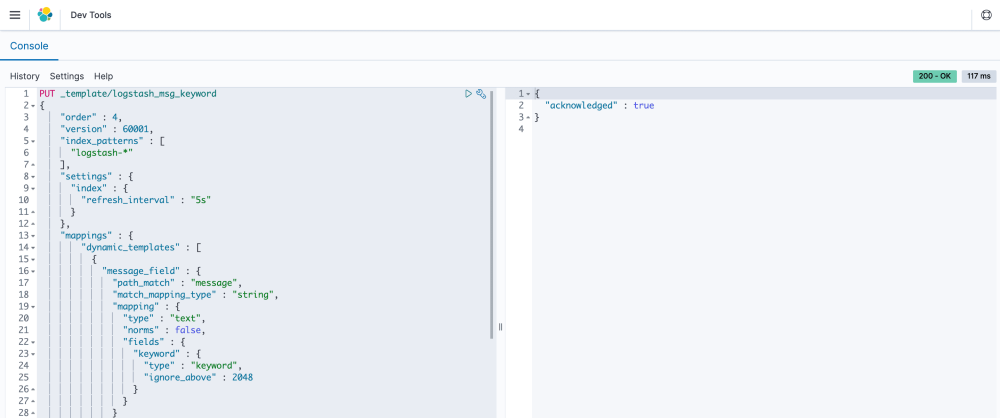Switch to the Console tab
Screen dimensions: 1000x418
29,46
